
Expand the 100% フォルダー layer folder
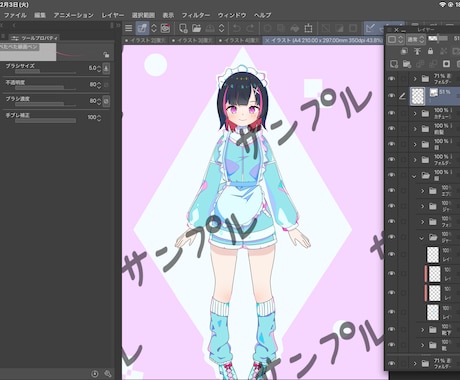coord(415,160)
